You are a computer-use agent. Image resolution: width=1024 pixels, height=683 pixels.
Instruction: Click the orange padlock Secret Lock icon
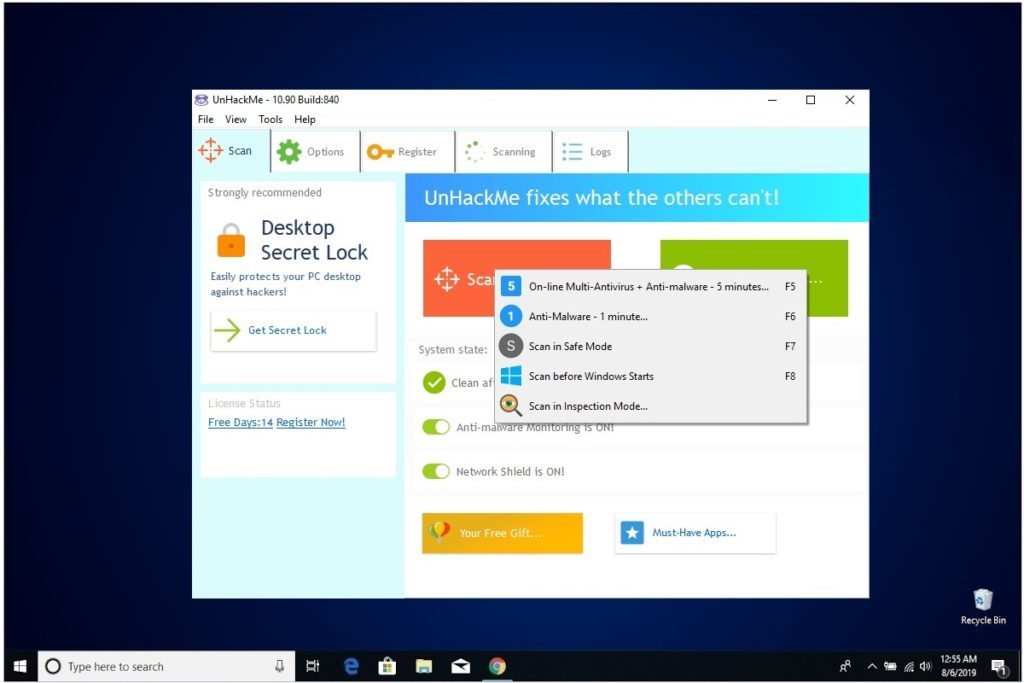(230, 240)
